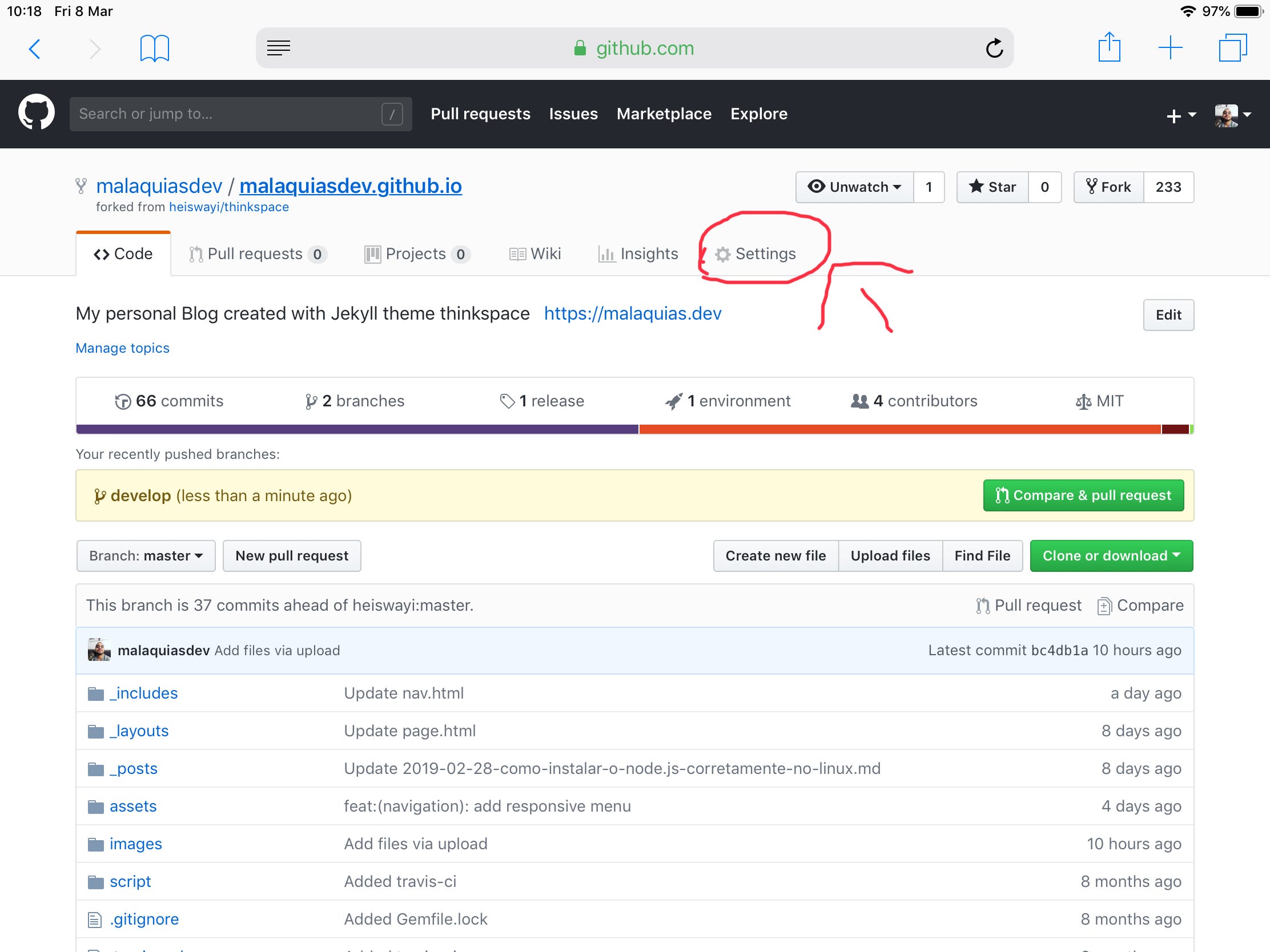Open Safari bookmarks book icon
Screen dimensions: 1270x952
click(x=154, y=48)
